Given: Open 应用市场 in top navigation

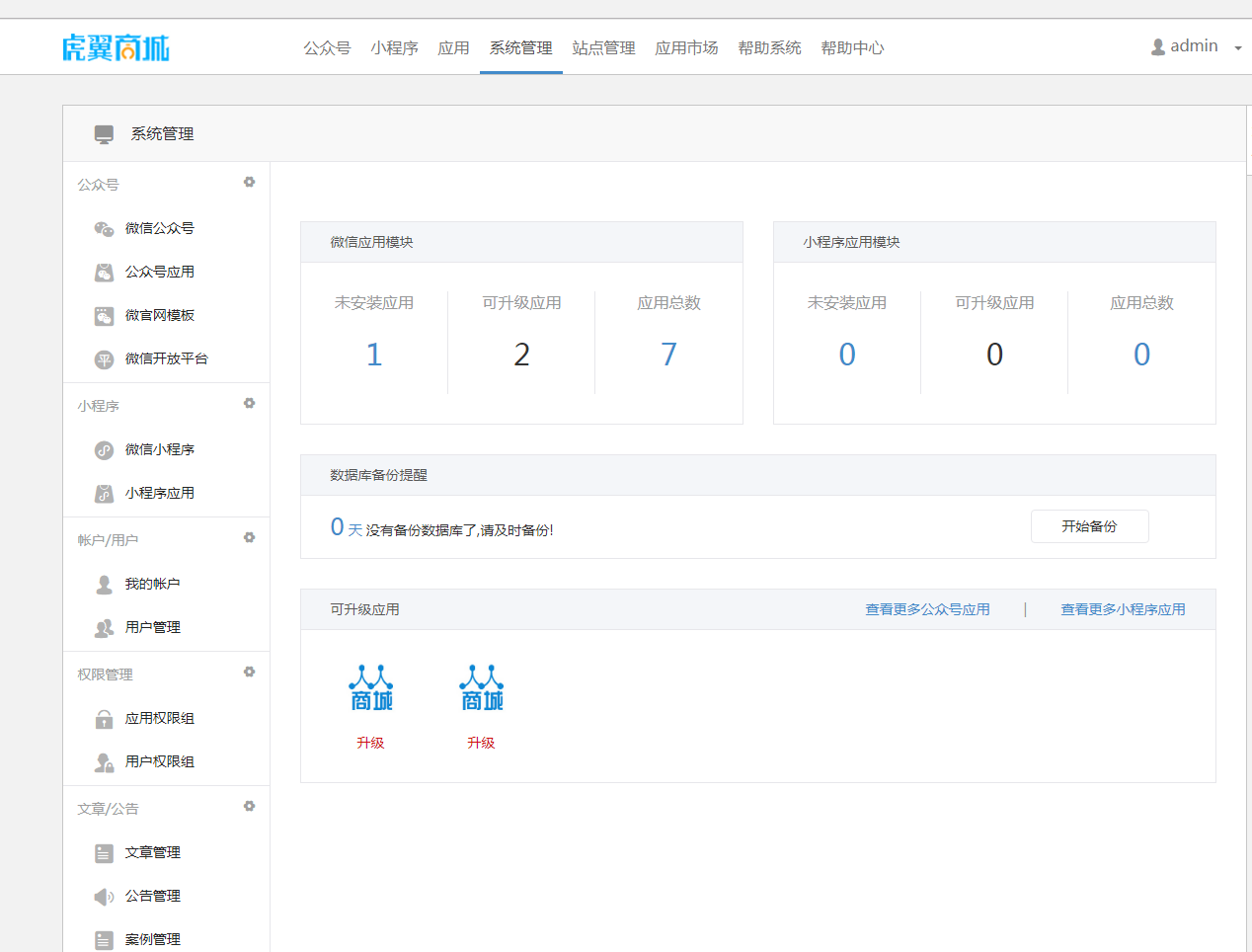Looking at the screenshot, I should point(687,47).
